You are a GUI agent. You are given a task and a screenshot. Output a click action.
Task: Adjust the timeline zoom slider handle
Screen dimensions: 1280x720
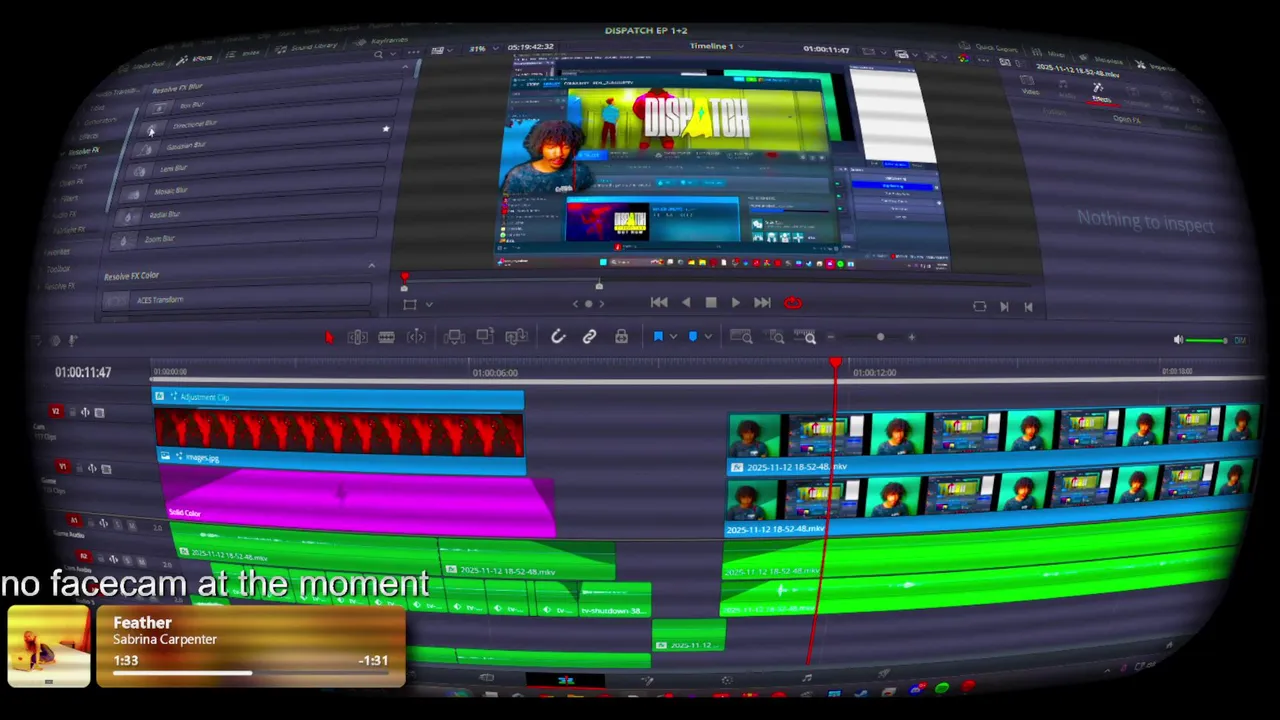pyautogui.click(x=880, y=338)
